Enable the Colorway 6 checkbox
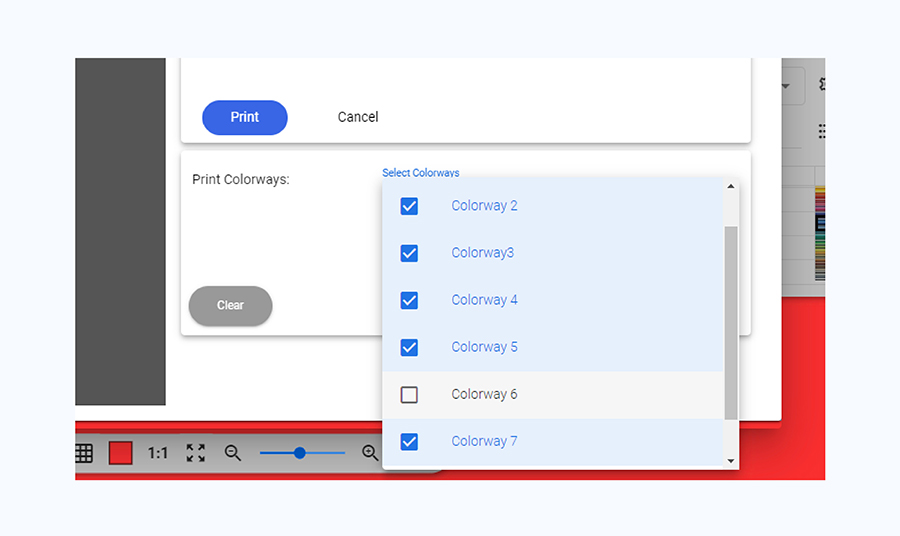900x536 pixels. pyautogui.click(x=409, y=394)
